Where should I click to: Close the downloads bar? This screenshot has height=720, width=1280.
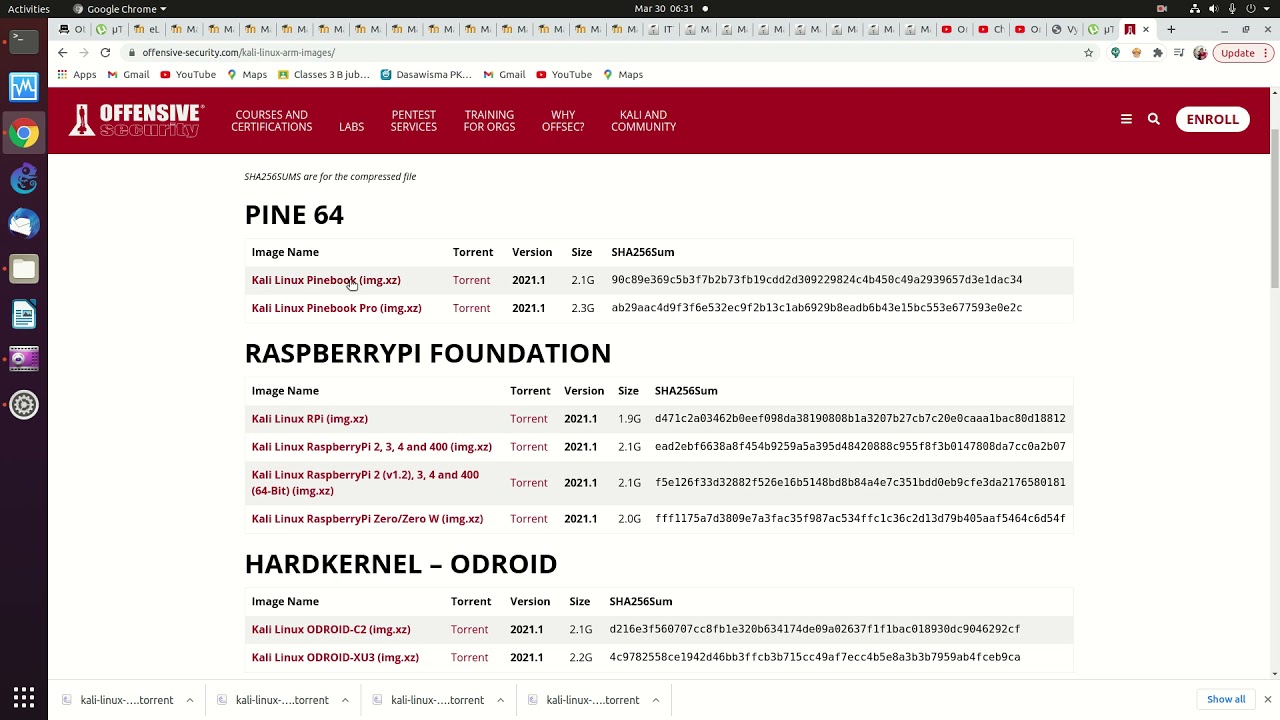pos(1267,699)
